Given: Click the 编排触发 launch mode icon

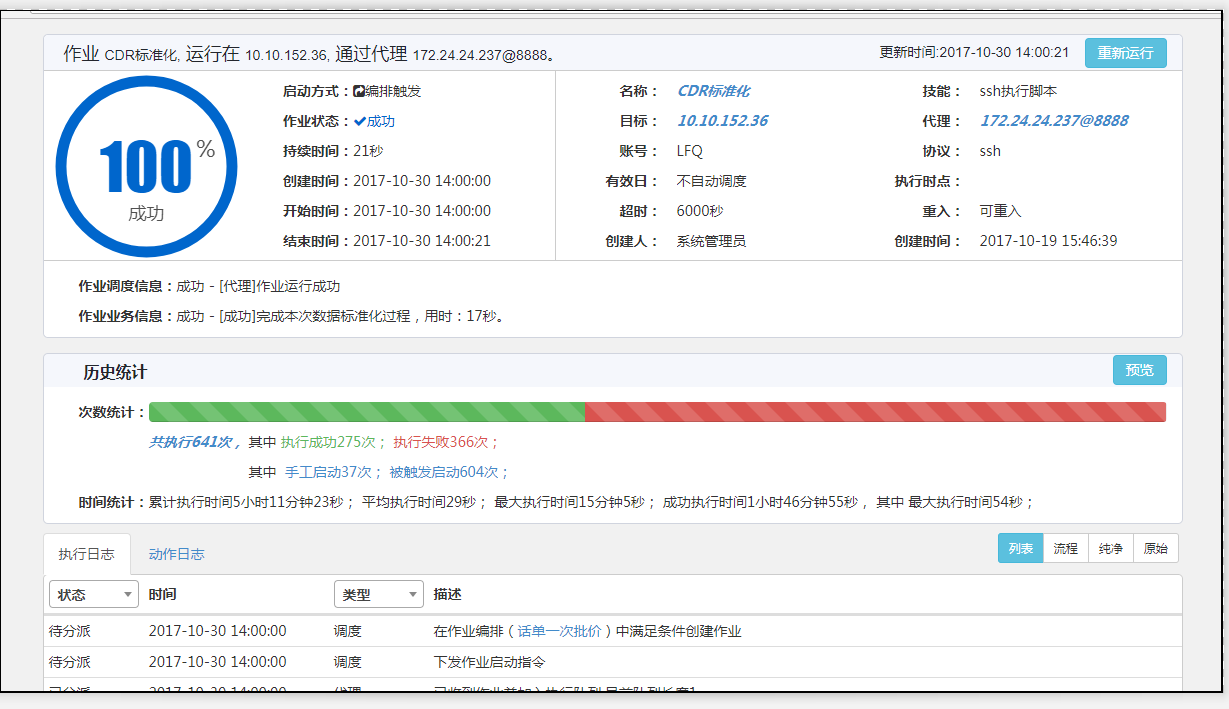Looking at the screenshot, I should pos(359,91).
